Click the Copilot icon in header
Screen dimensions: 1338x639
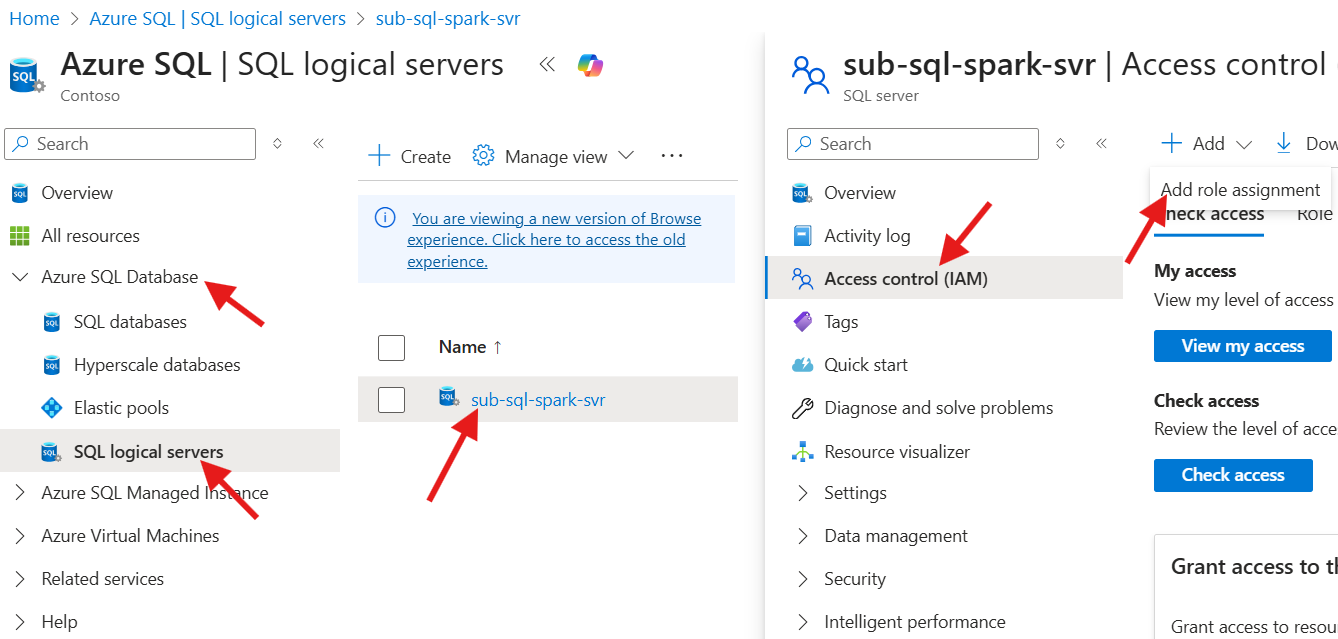tap(590, 66)
